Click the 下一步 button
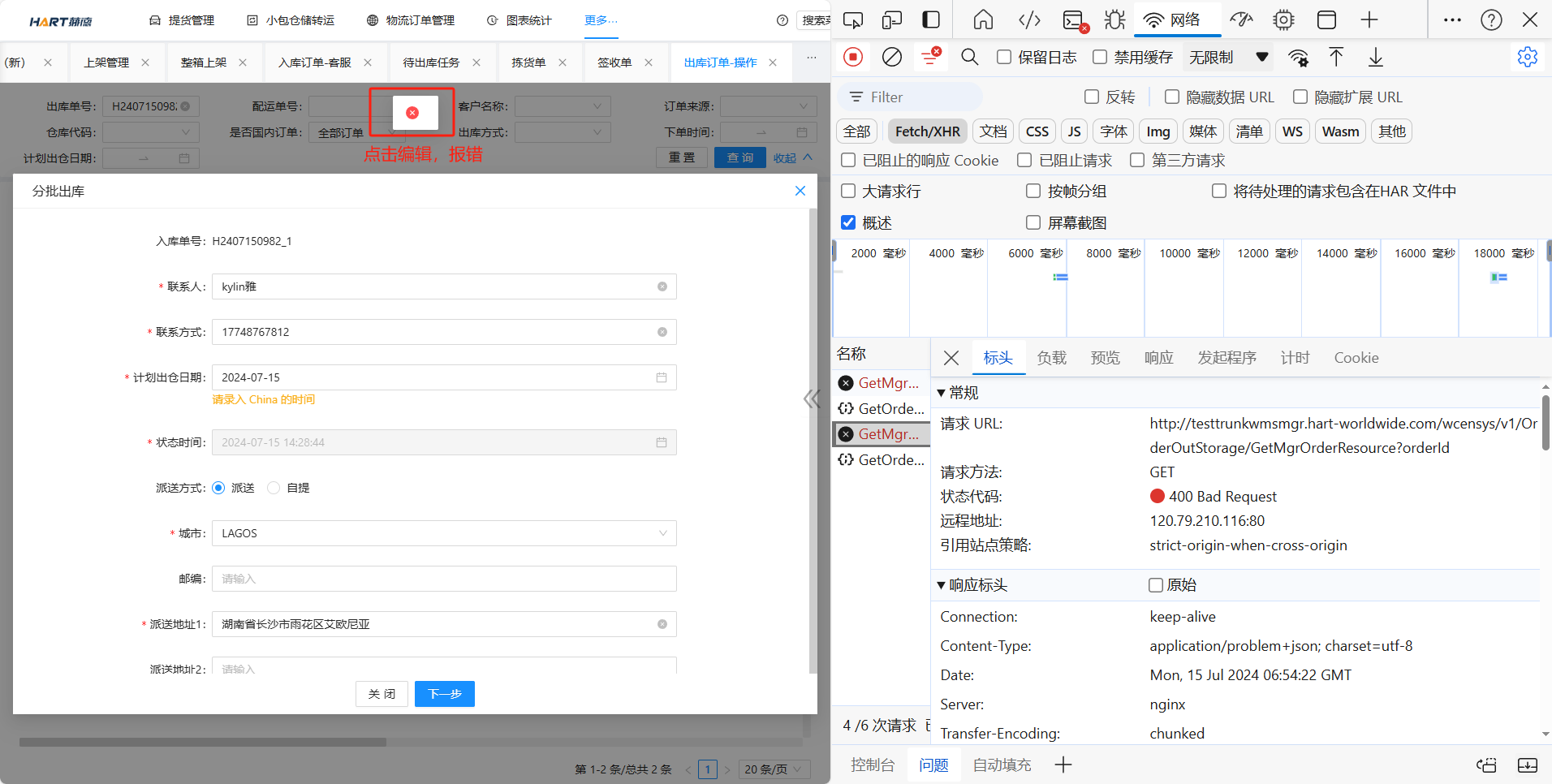Image resolution: width=1552 pixels, height=784 pixels. point(444,694)
